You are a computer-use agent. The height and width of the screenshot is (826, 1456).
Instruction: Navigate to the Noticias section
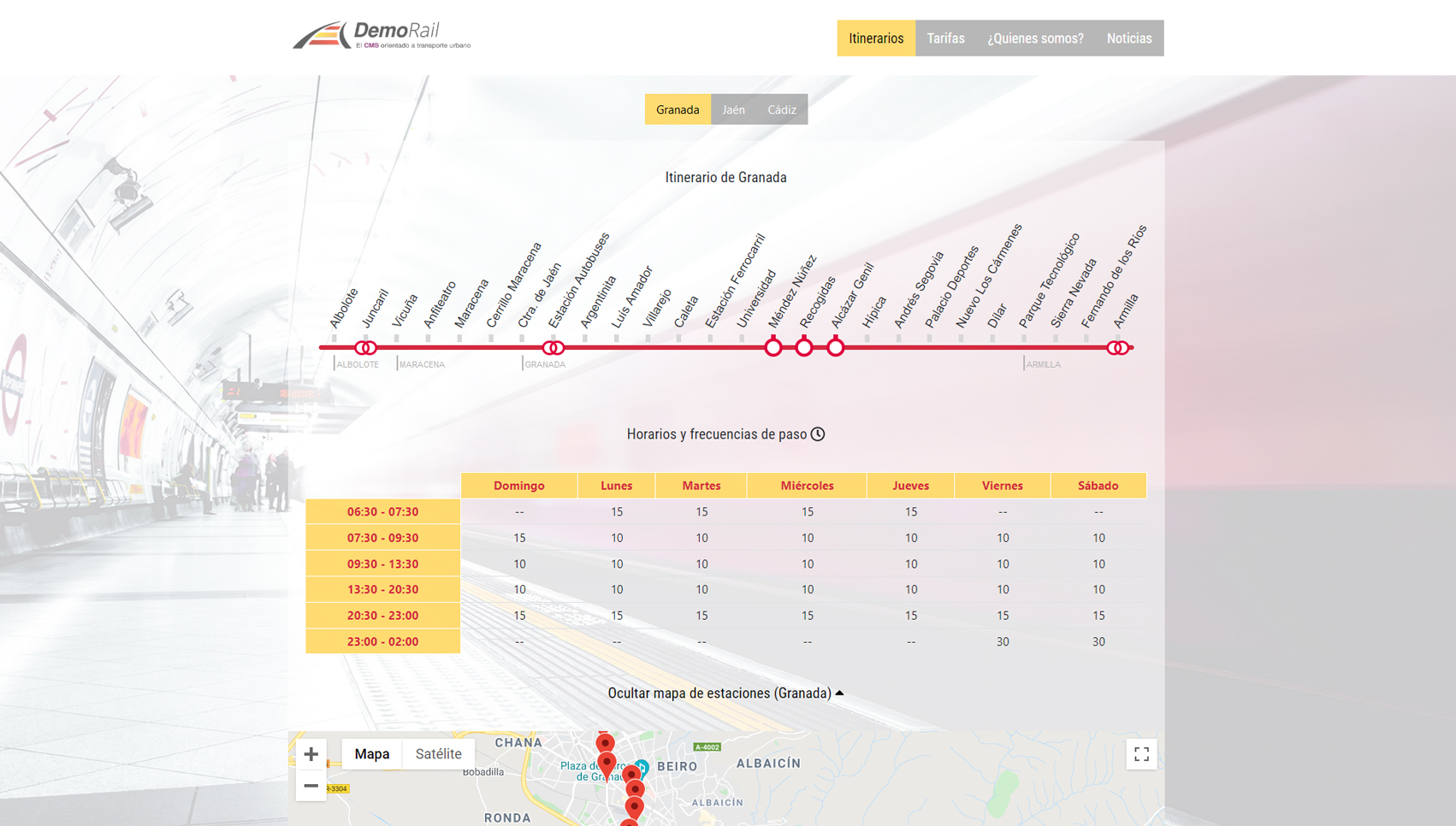tap(1128, 38)
